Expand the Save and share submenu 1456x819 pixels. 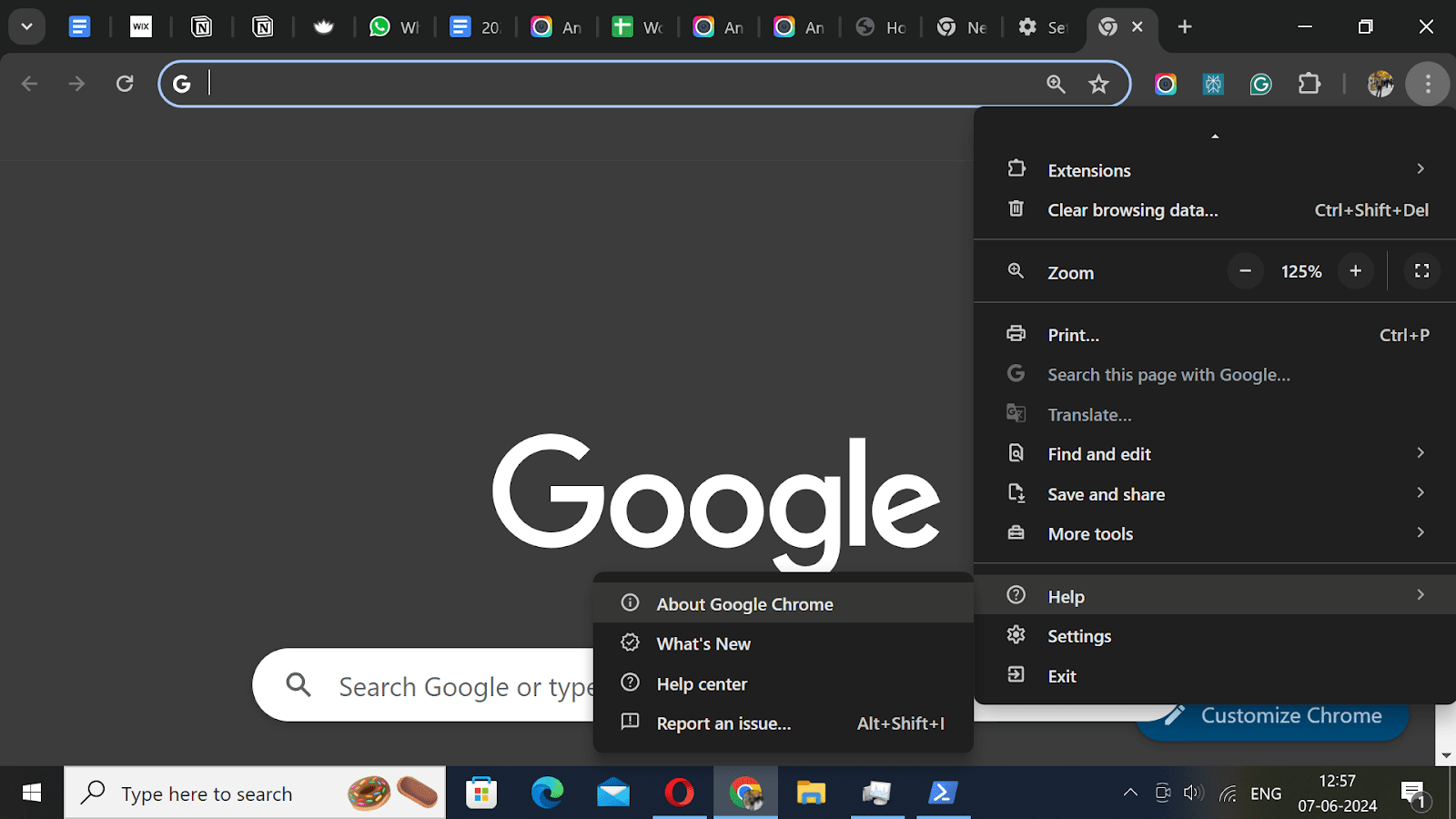coord(1106,493)
